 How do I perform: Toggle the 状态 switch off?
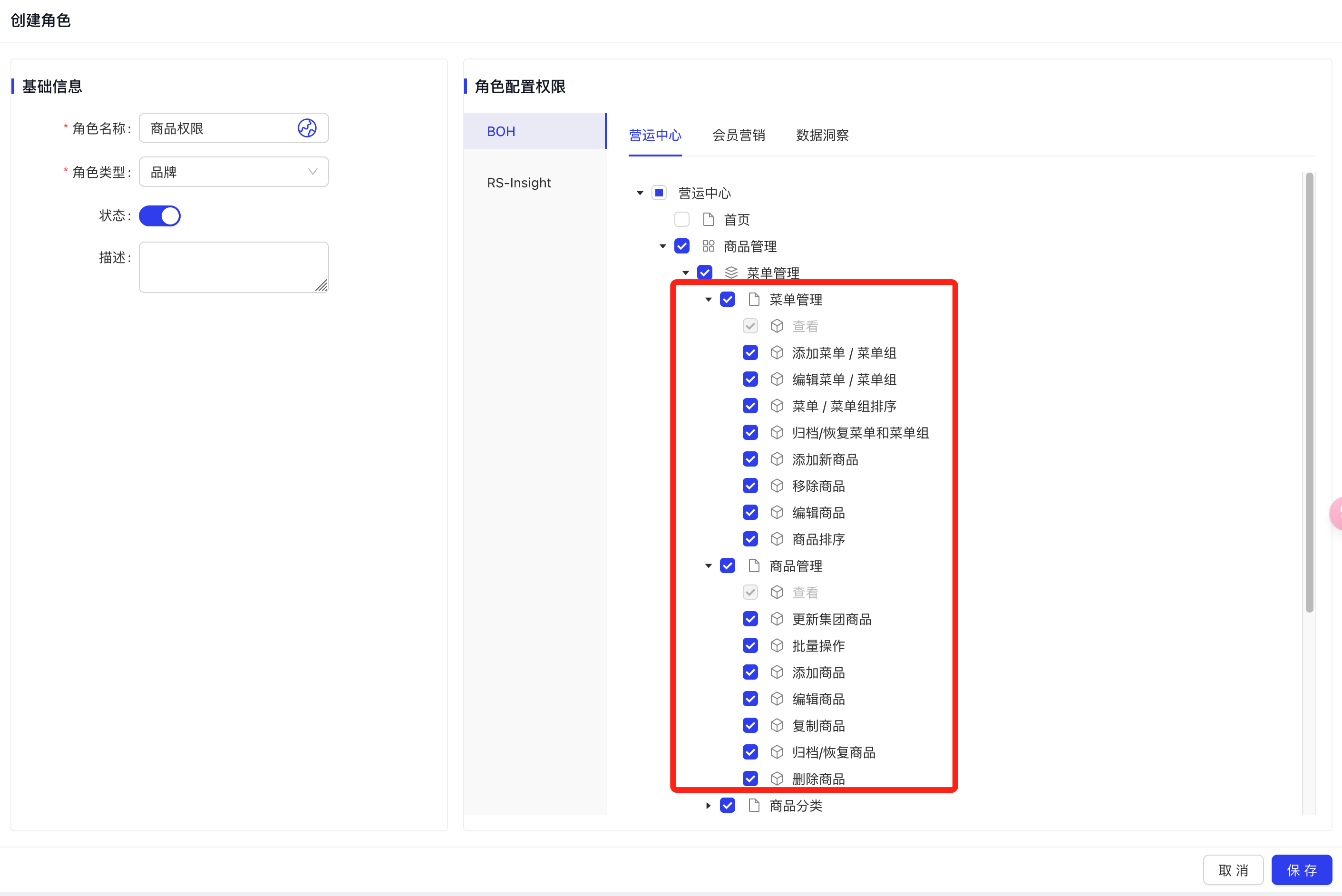[x=159, y=216]
